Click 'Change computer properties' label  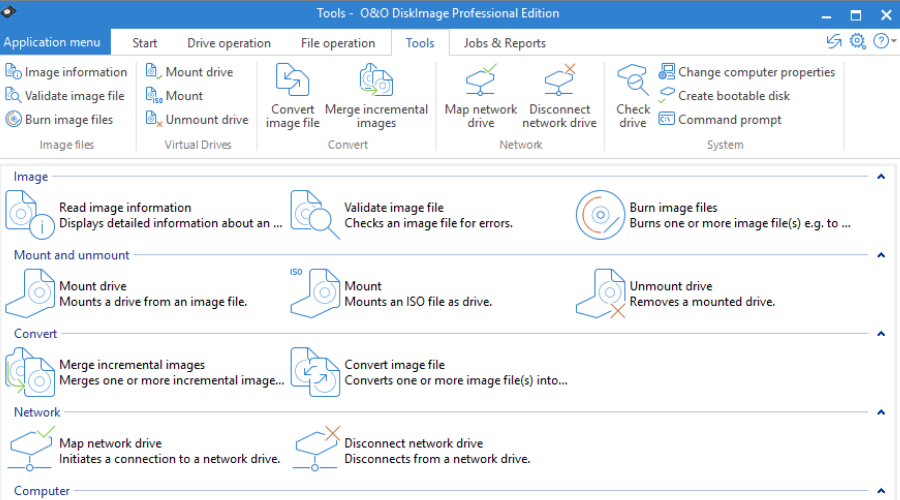(757, 72)
